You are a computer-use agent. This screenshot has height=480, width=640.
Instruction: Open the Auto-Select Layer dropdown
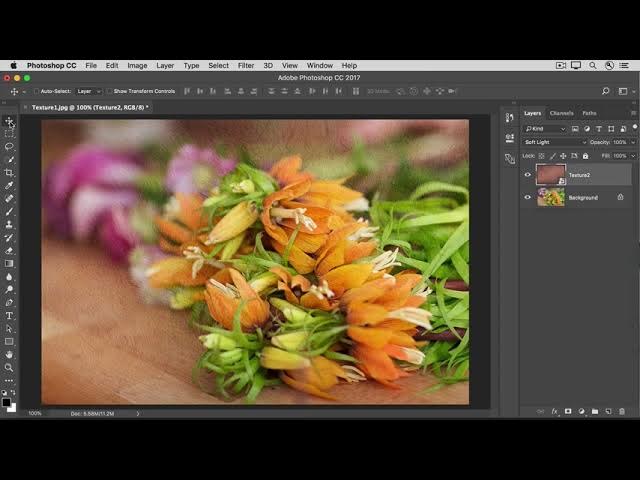tap(88, 91)
